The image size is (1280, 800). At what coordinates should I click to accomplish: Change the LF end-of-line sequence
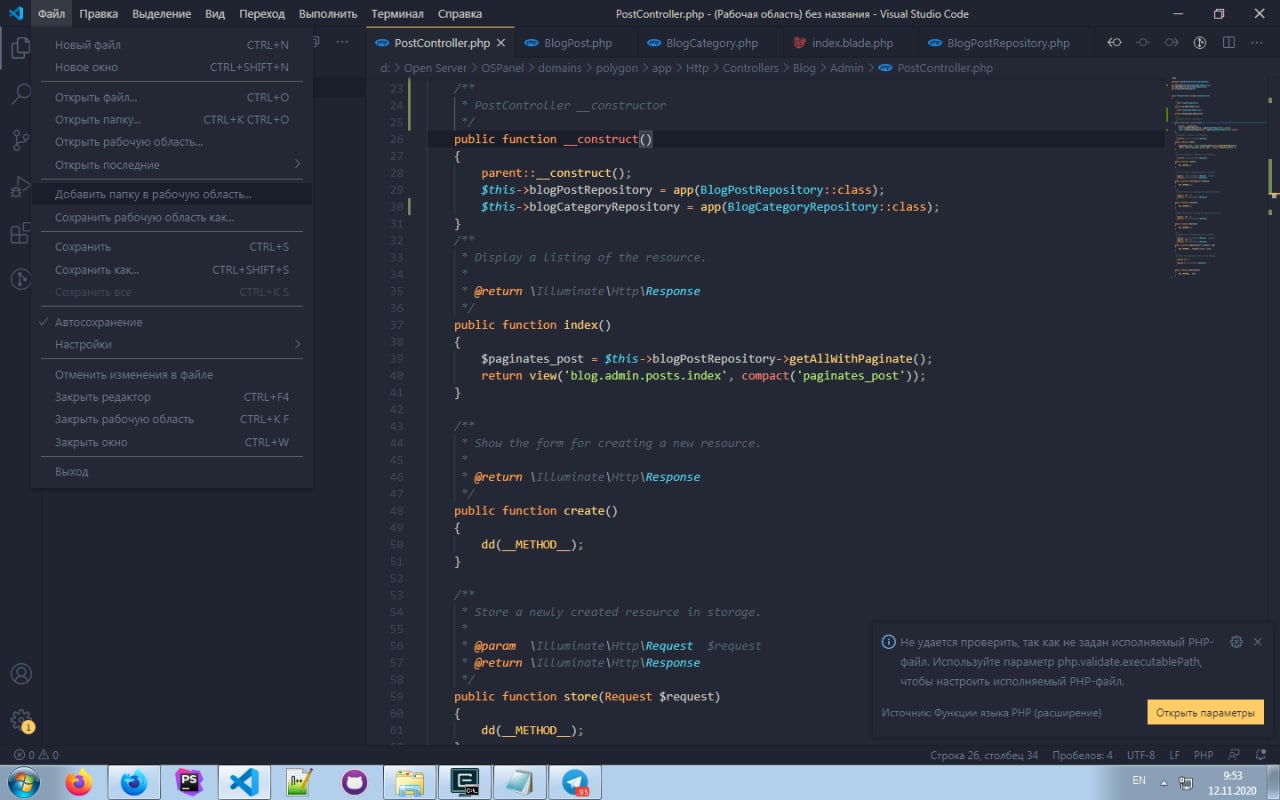pos(1175,755)
